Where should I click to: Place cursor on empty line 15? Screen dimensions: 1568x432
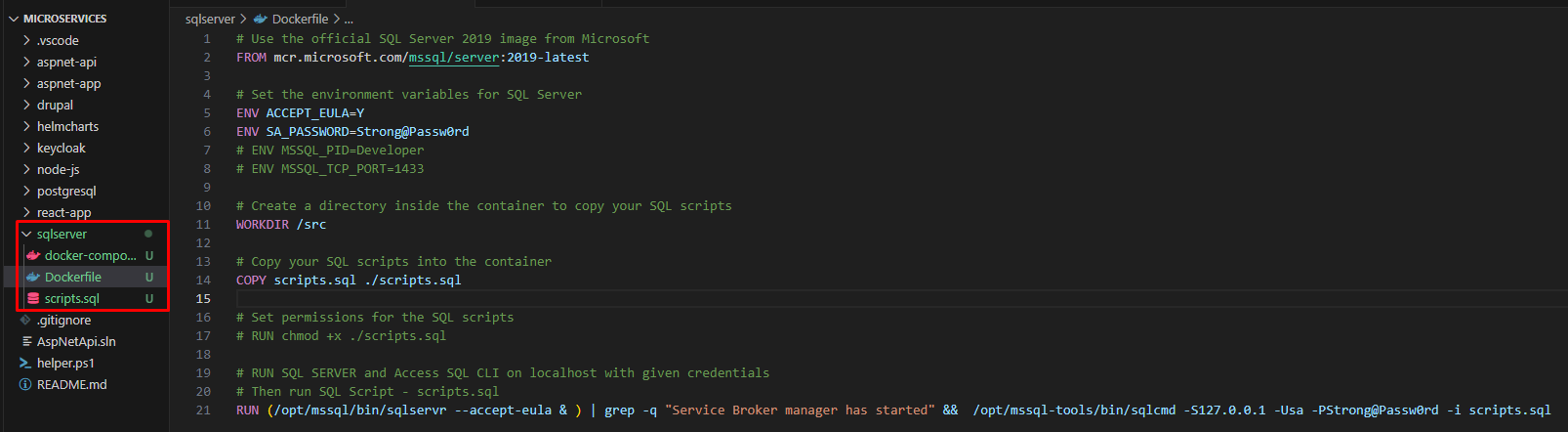click(x=879, y=299)
